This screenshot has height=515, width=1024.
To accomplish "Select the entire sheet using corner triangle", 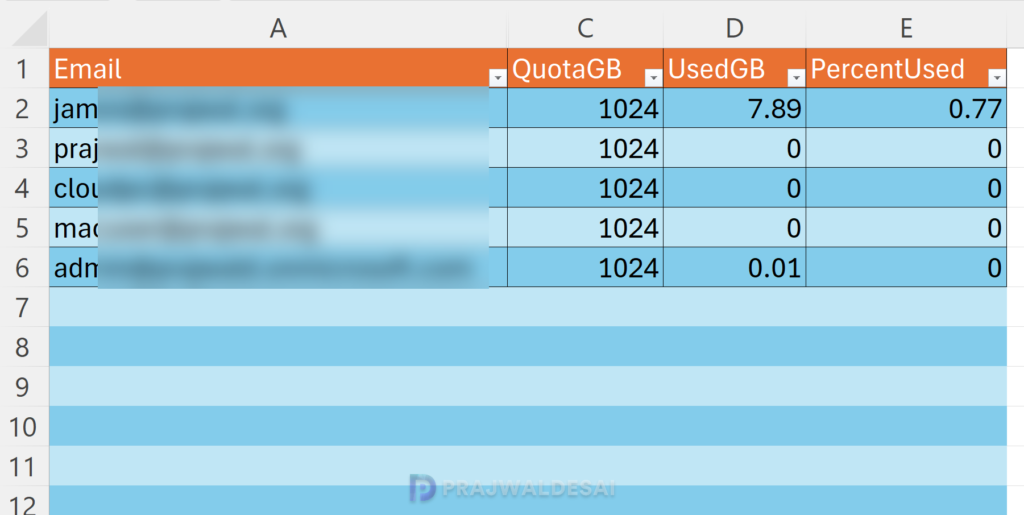I will click(29, 29).
